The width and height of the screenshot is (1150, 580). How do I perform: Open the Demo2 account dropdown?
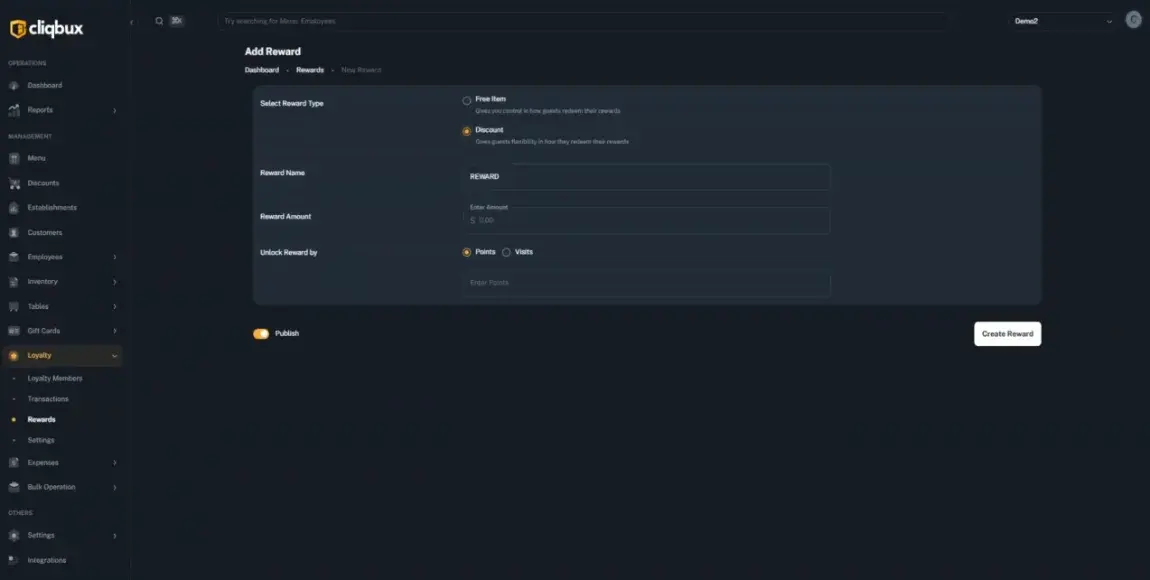[1063, 21]
